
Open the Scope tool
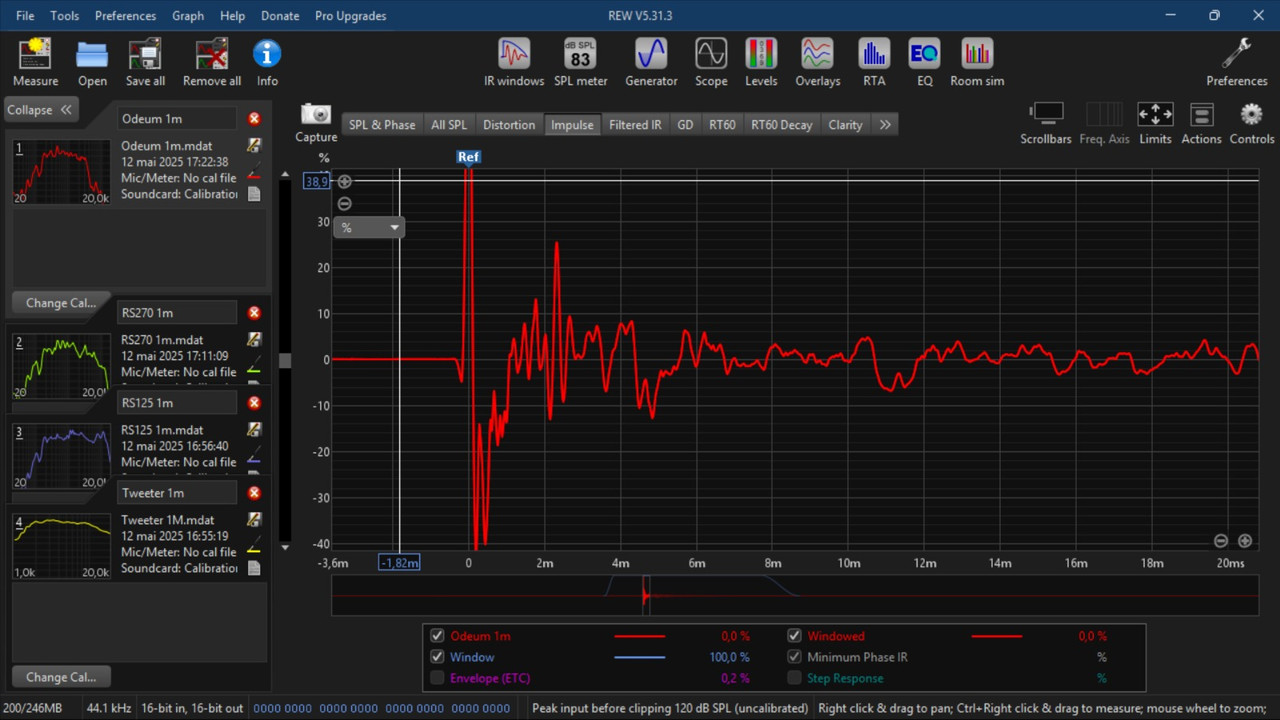[711, 63]
